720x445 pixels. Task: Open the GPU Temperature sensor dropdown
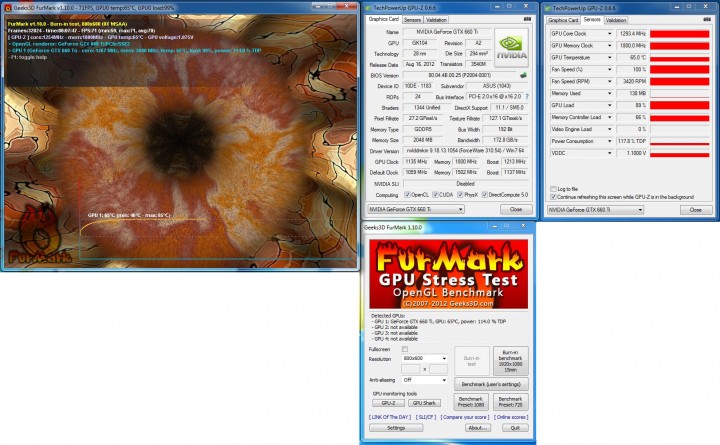(609, 57)
